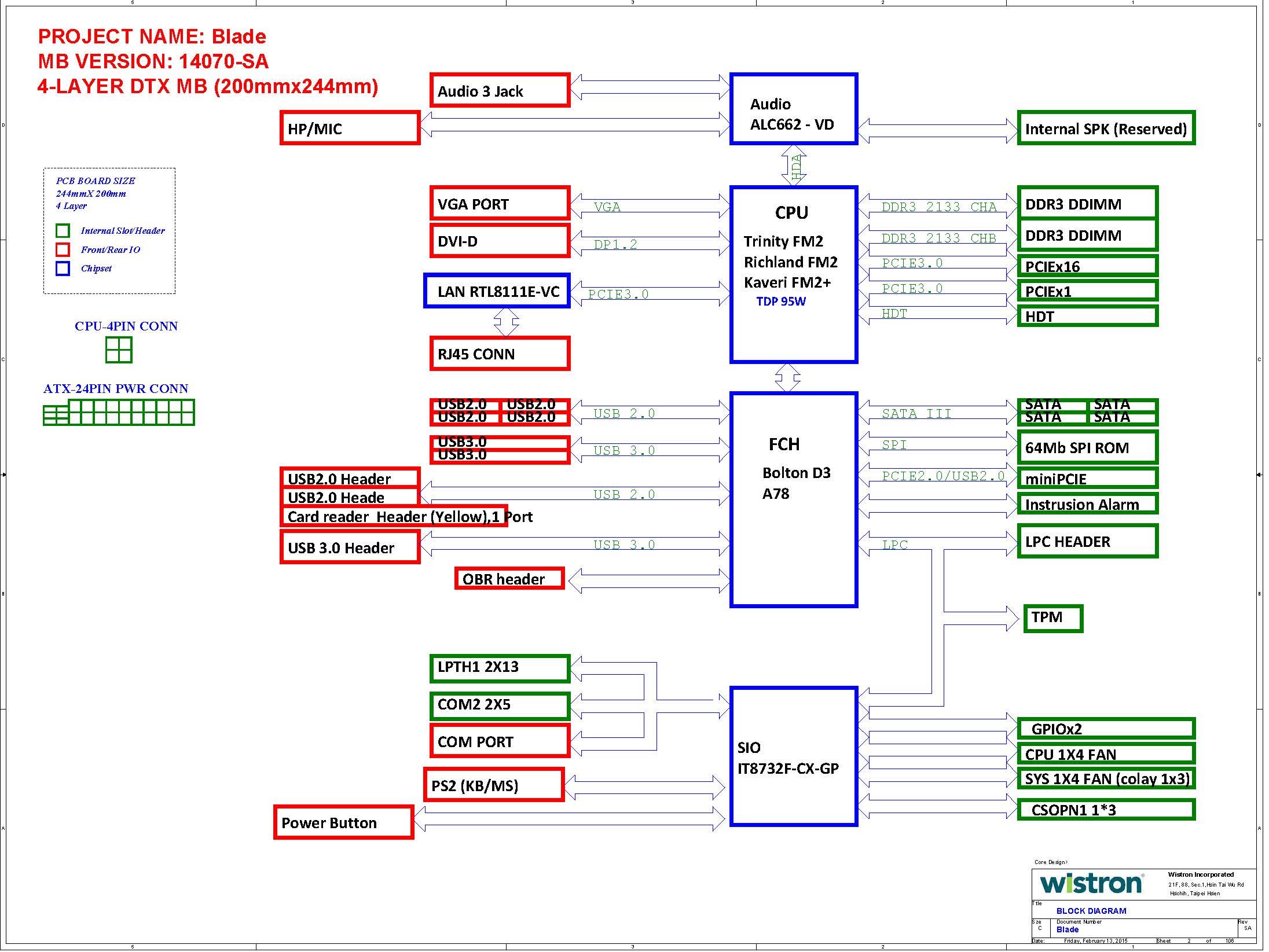The image size is (1269, 952).
Task: Select the CPU 1X4 FAN block
Action: 1106,753
